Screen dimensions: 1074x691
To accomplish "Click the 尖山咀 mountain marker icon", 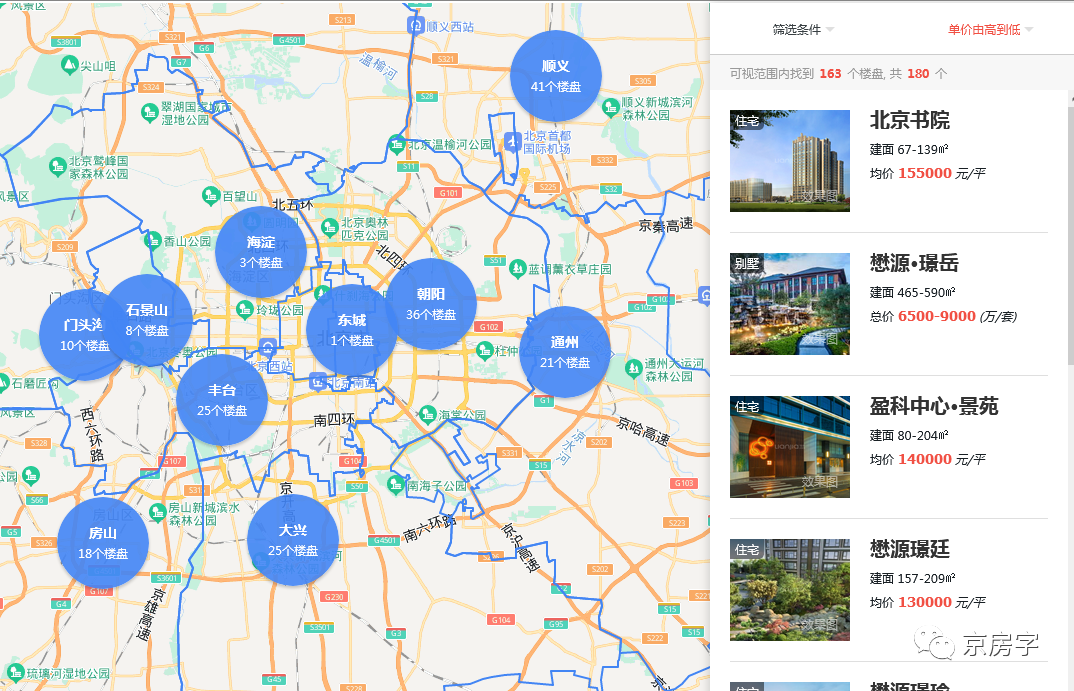I will click(69, 65).
